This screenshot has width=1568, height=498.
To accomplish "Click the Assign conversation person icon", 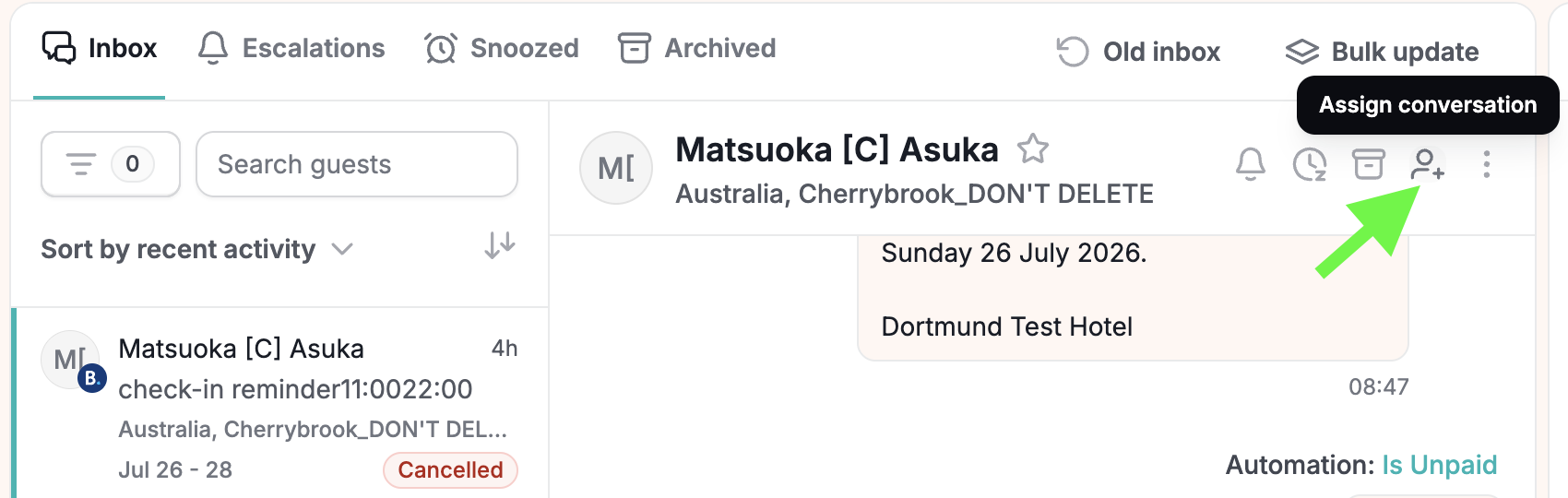I will pos(1427,165).
